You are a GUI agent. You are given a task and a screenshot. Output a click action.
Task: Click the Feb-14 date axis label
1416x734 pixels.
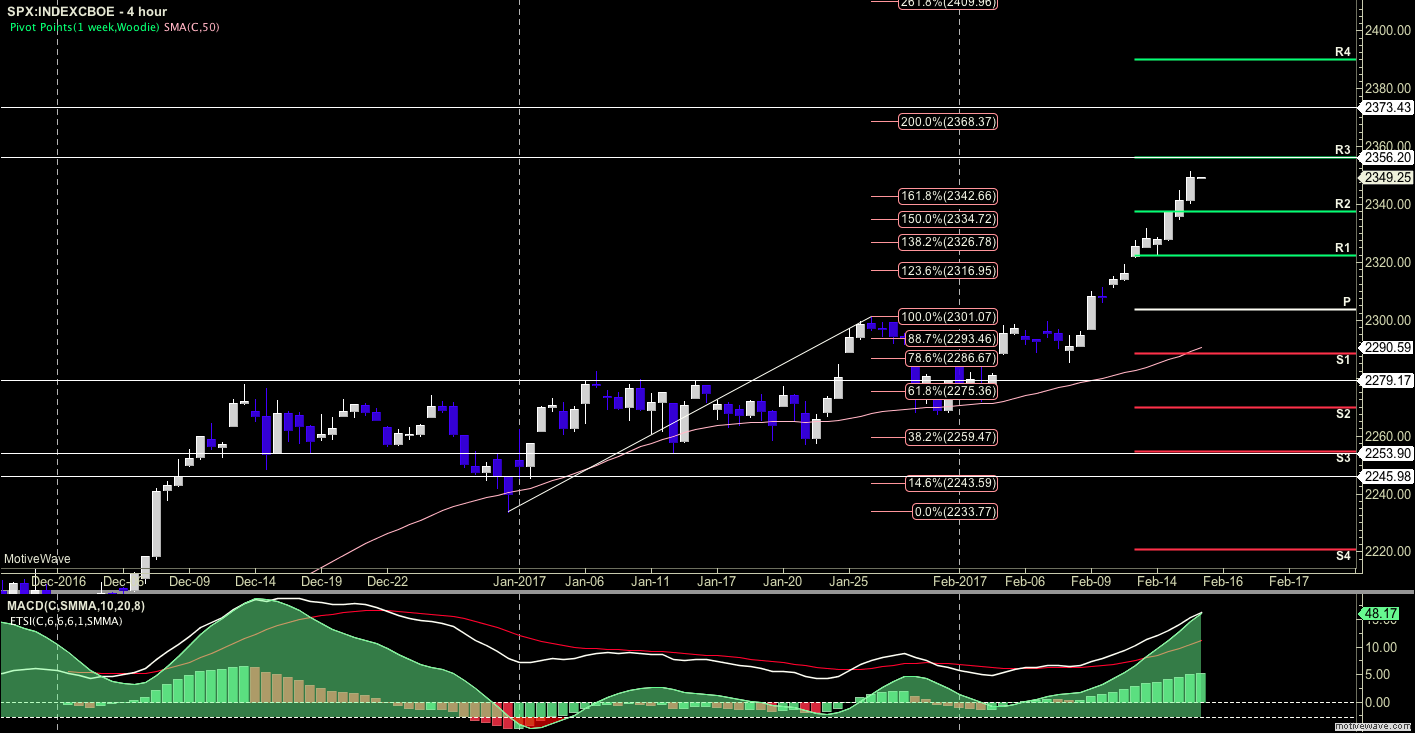(x=1158, y=581)
